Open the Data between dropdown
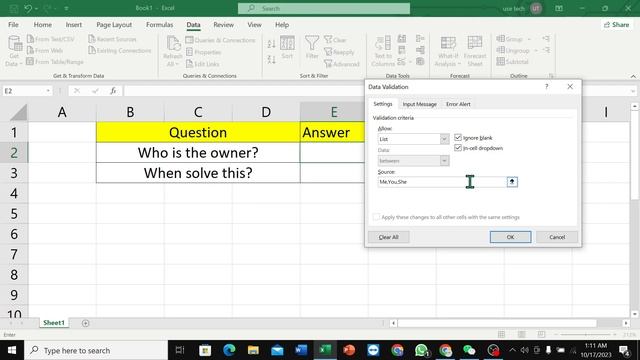Image resolution: width=640 pixels, height=360 pixels. [444, 161]
